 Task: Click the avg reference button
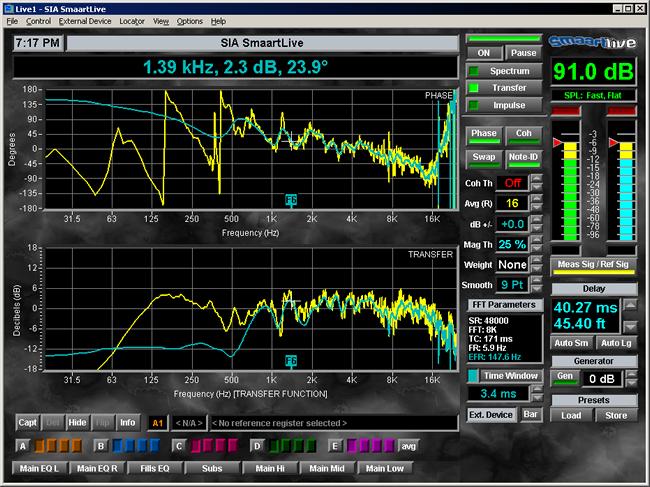(x=408, y=446)
